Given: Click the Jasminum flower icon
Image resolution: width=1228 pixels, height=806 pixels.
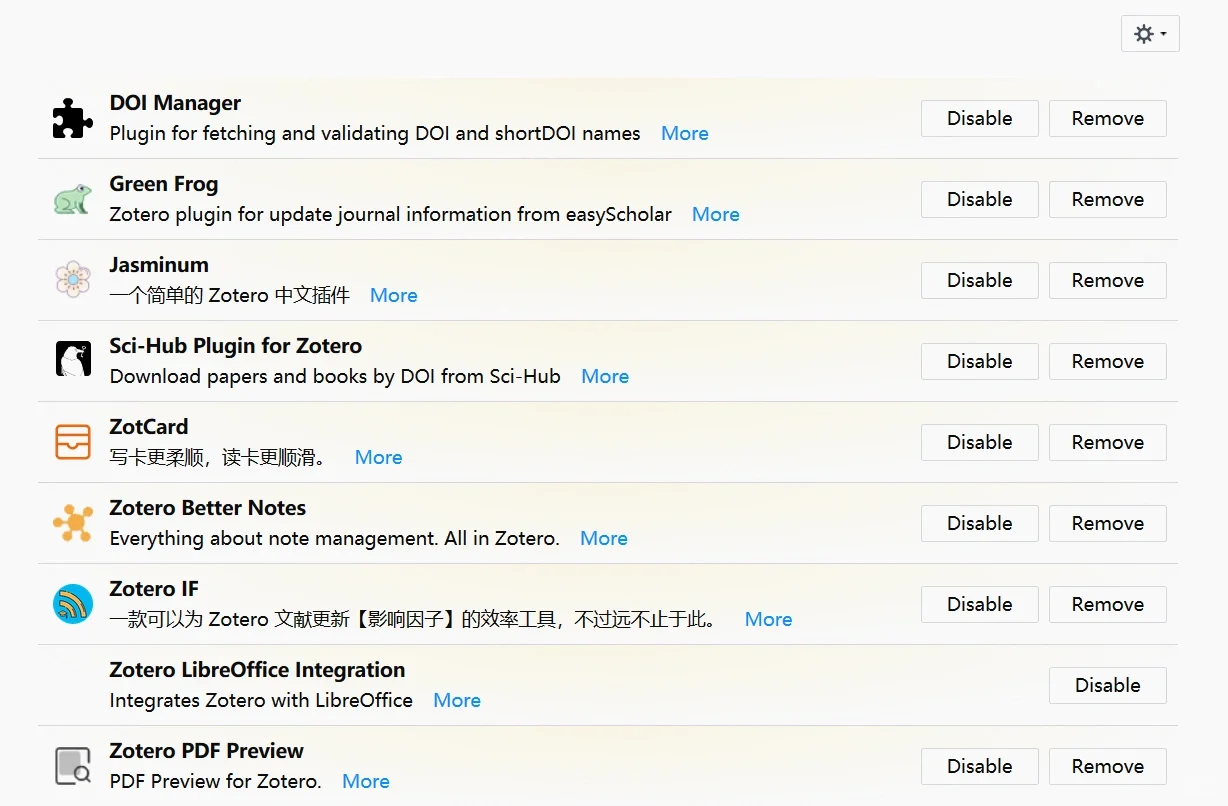Looking at the screenshot, I should (x=73, y=280).
